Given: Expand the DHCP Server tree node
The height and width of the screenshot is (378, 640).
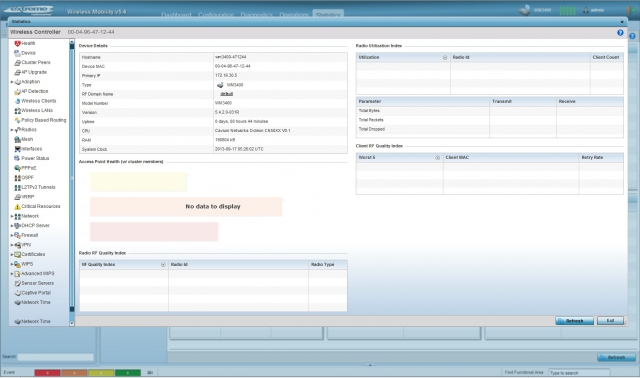Looking at the screenshot, I should tap(12, 226).
